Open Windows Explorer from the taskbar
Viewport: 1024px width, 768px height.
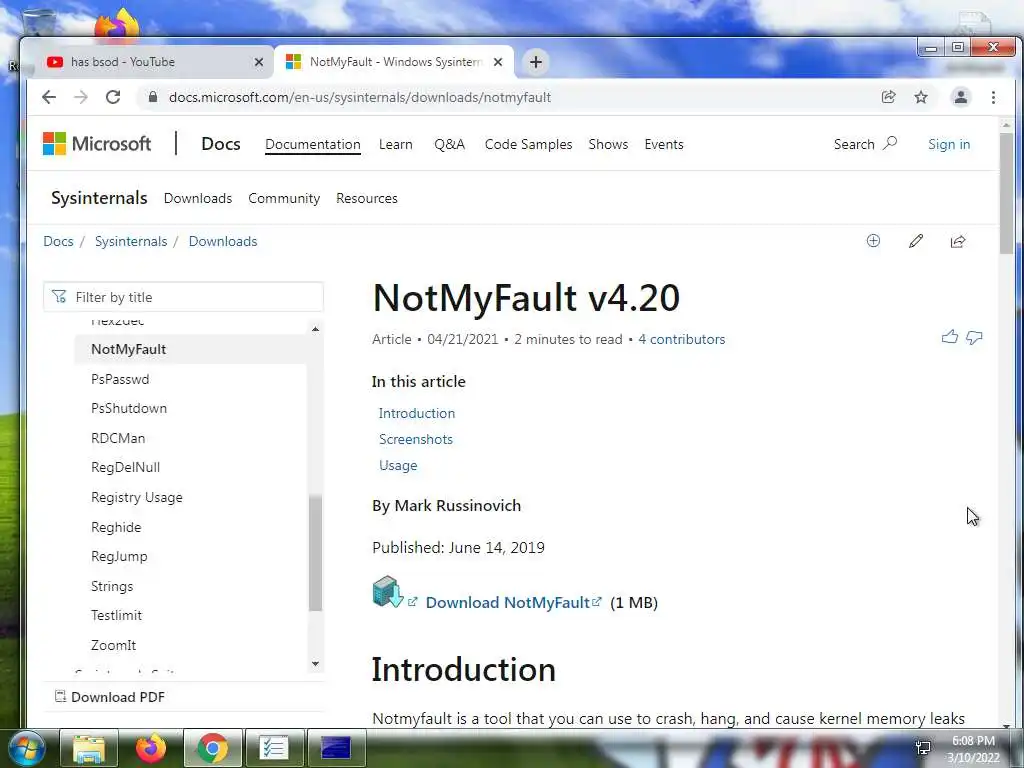click(89, 748)
